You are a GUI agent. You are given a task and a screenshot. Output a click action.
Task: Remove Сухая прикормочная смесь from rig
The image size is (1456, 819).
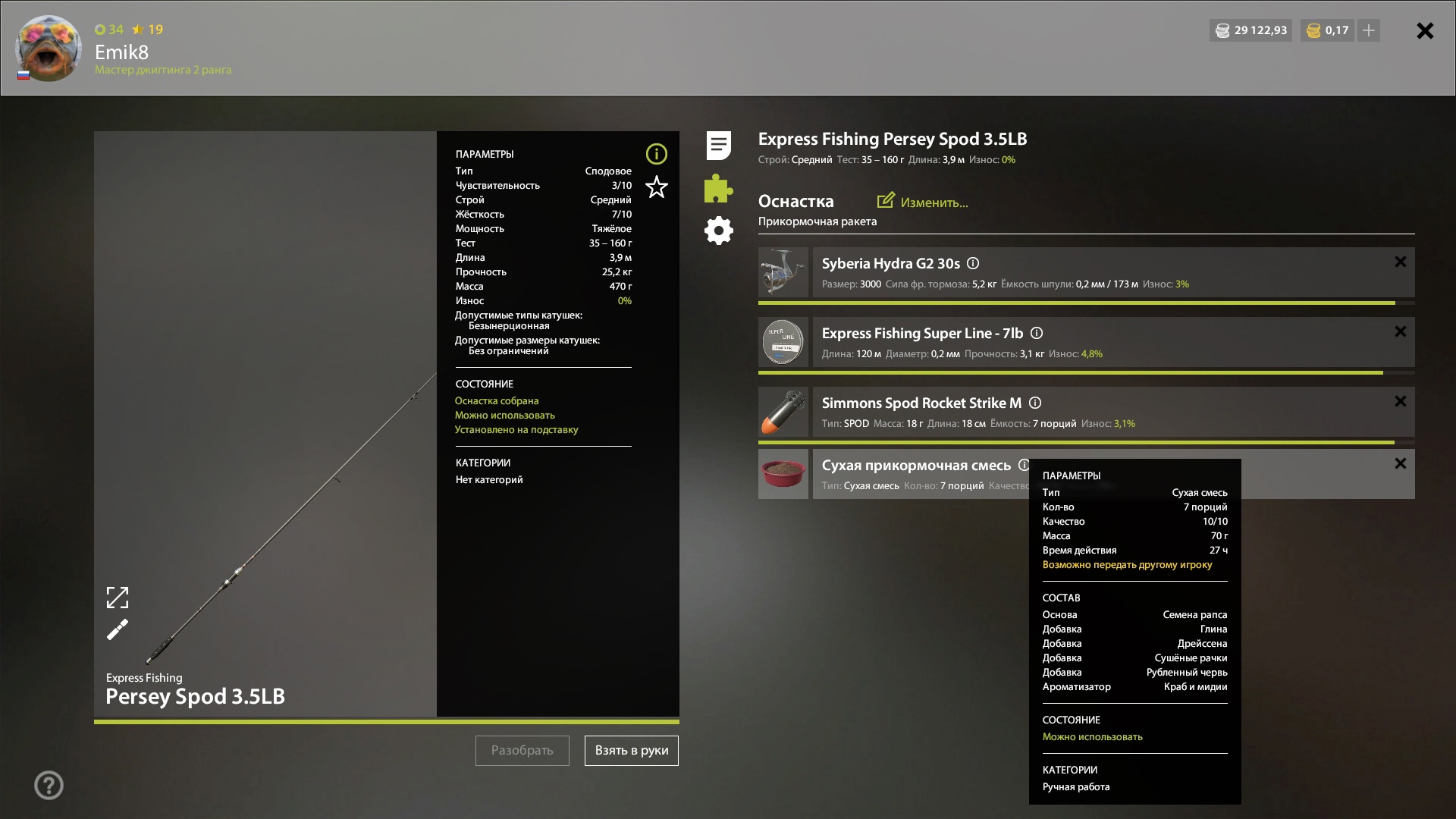tap(1401, 463)
